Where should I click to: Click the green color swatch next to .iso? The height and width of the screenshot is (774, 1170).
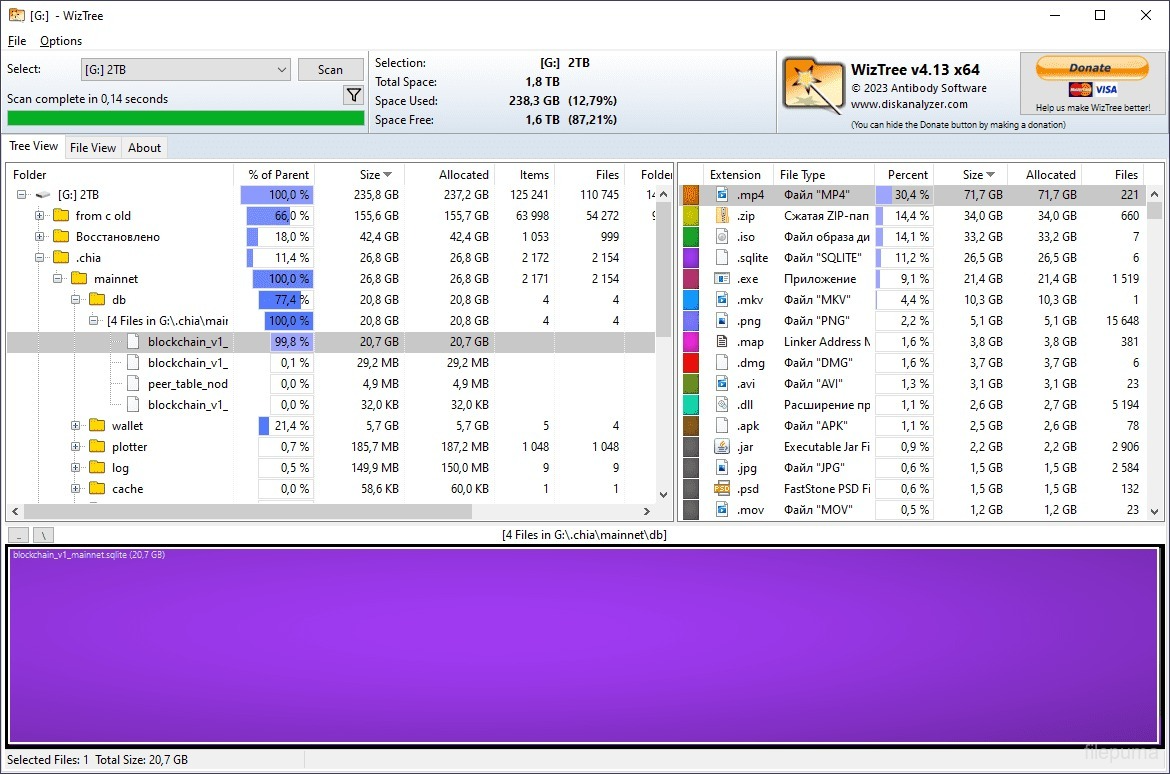coord(693,236)
